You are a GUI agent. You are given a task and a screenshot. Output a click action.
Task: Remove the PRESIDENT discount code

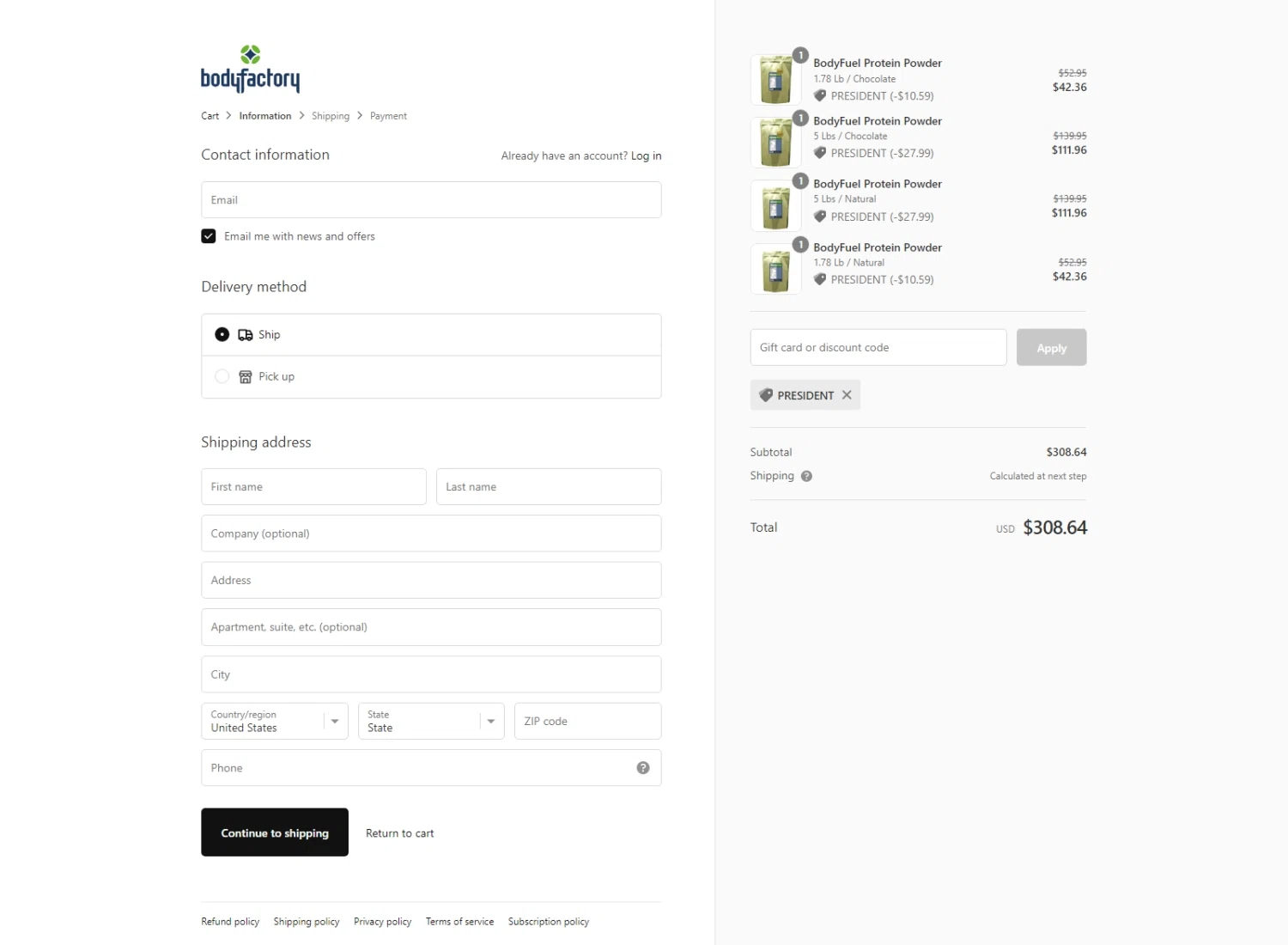pos(847,395)
